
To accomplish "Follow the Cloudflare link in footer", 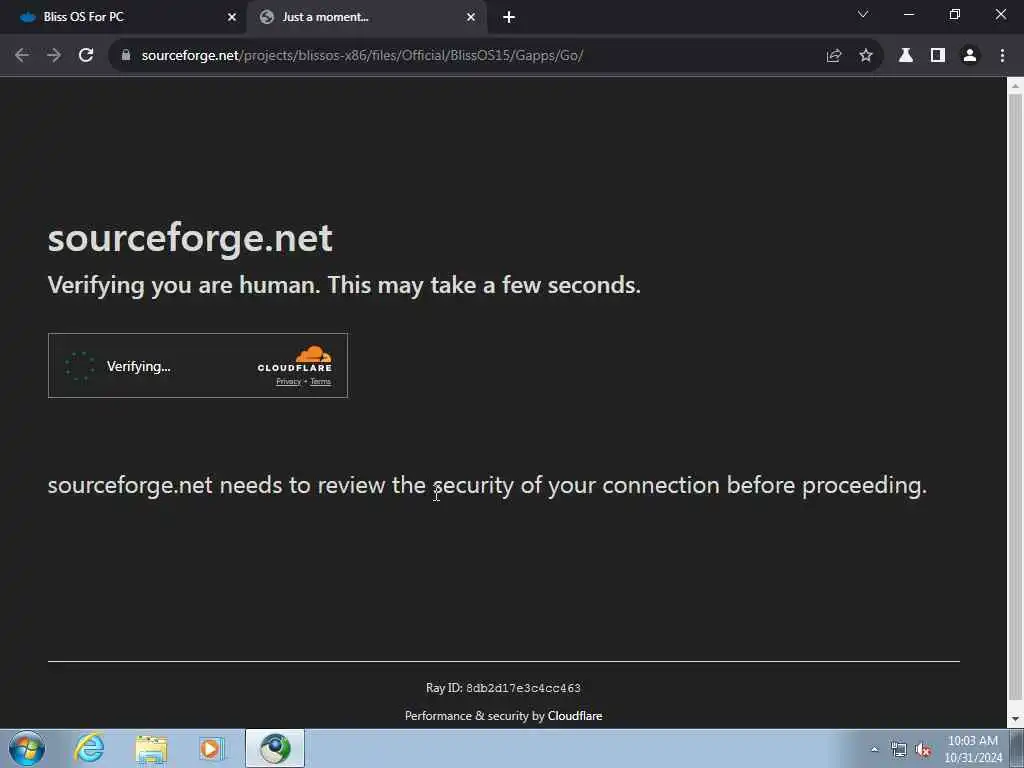I will click(575, 716).
